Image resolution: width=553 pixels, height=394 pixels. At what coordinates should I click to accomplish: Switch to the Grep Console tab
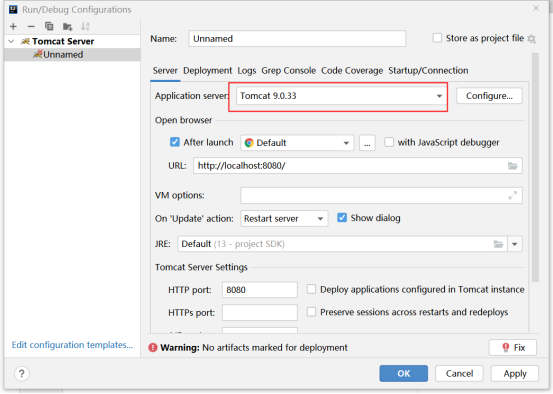288,71
